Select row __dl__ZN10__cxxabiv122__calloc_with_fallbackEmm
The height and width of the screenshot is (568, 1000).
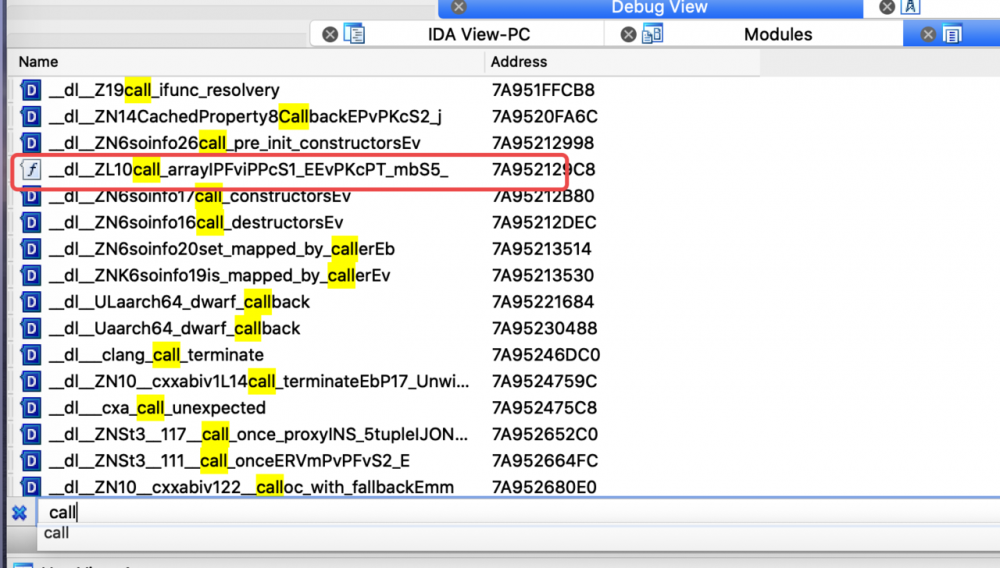(x=251, y=487)
